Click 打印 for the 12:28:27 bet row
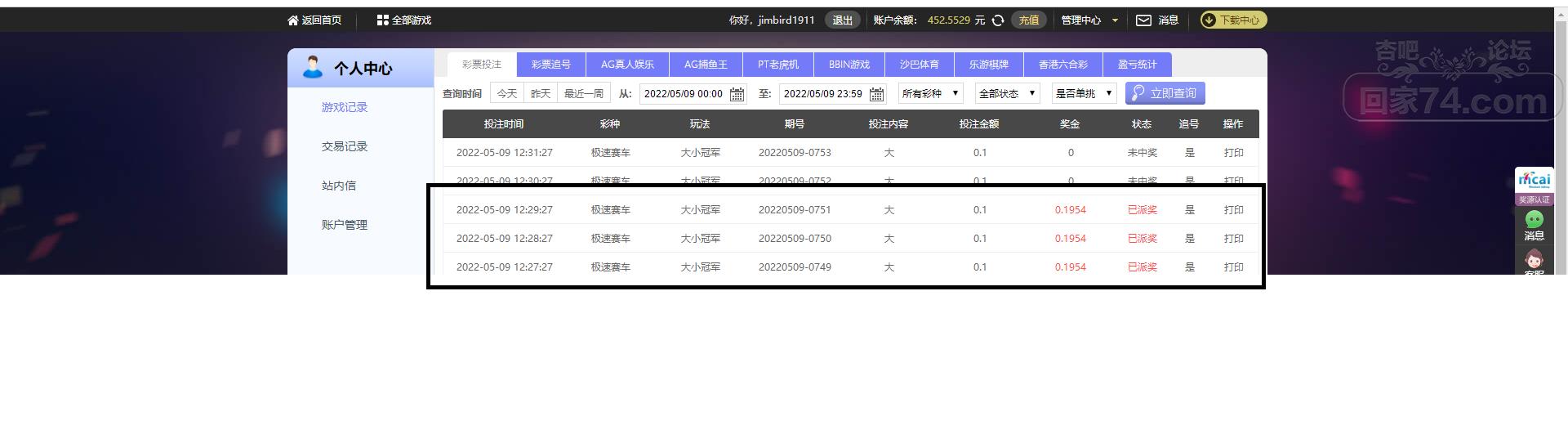Screen dimensions: 1568x448 (1234, 239)
